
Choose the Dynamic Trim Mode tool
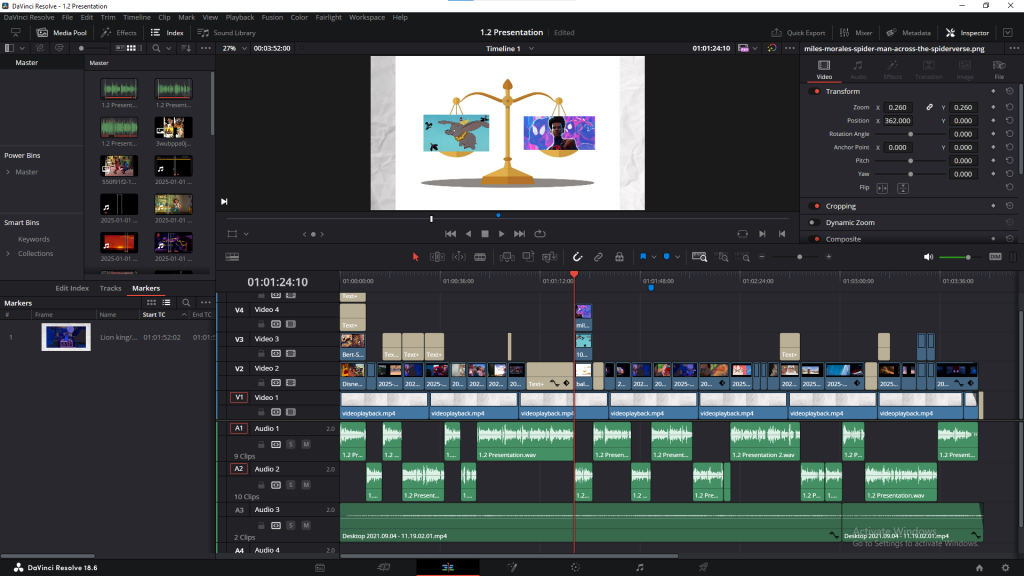[x=459, y=257]
